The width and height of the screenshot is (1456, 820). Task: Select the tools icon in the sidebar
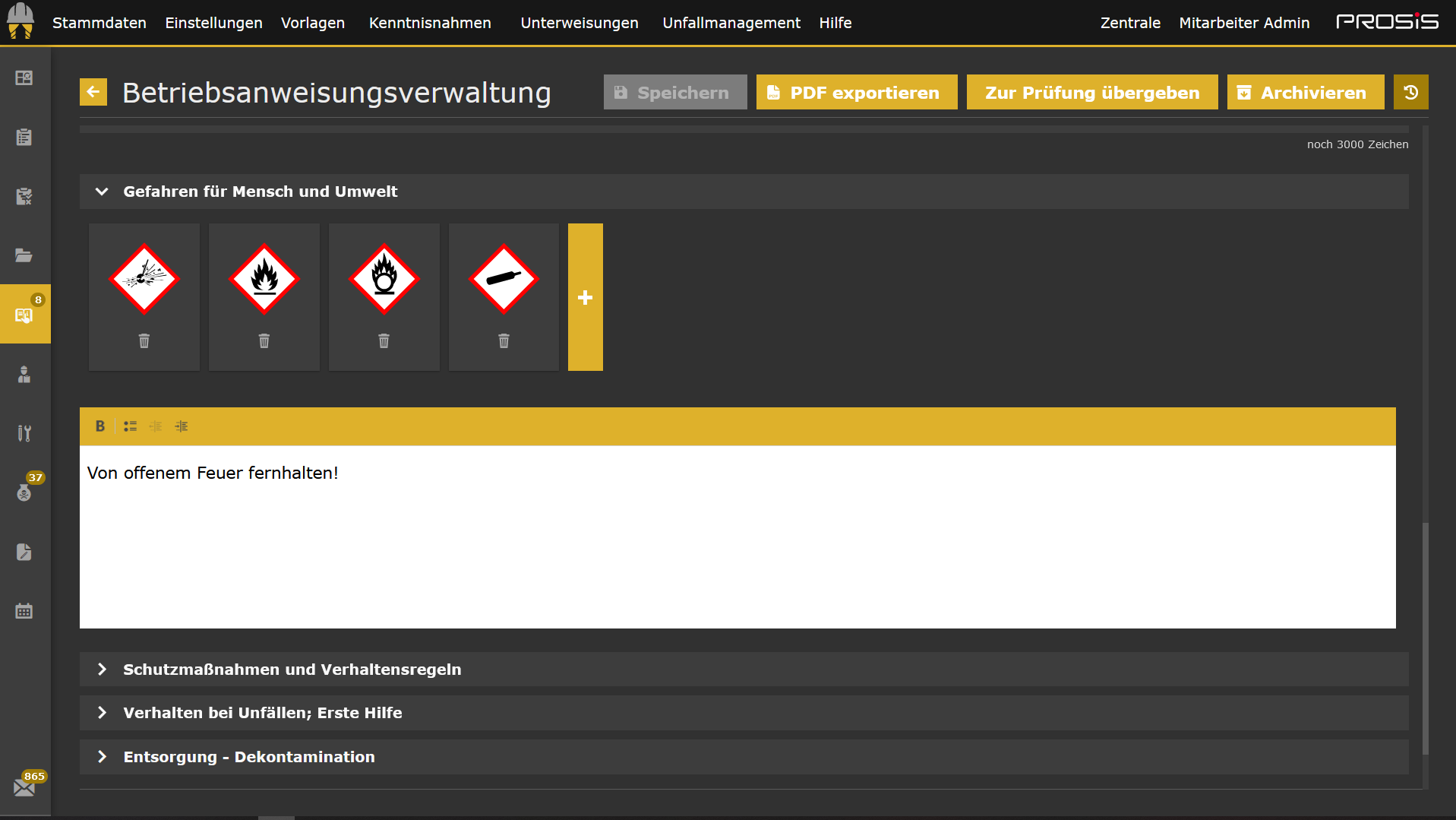click(x=24, y=433)
